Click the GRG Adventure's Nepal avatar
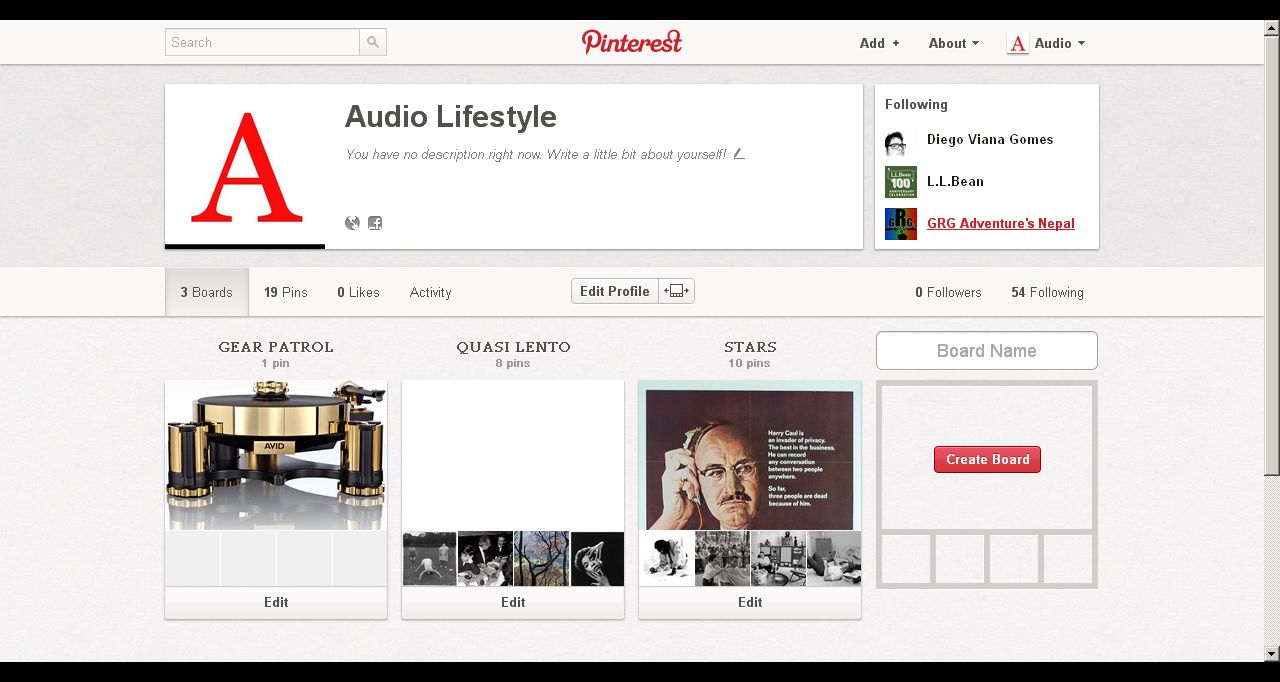The width and height of the screenshot is (1280, 682). [901, 224]
